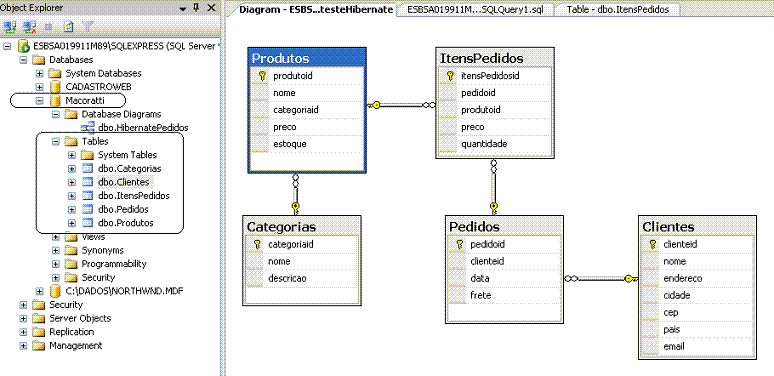Expand the Management folder
774x376 pixels.
click(x=23, y=345)
